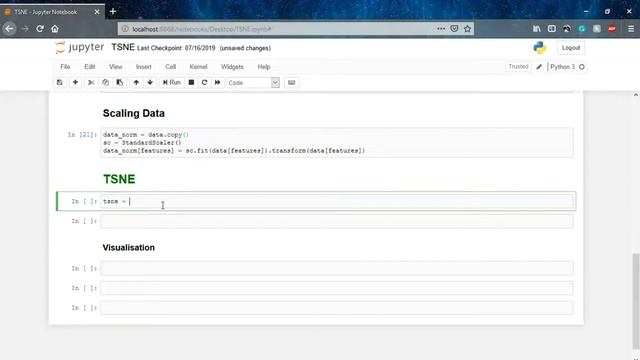Click the Scaling Data heading
The width and height of the screenshot is (640, 360).
[x=133, y=113]
